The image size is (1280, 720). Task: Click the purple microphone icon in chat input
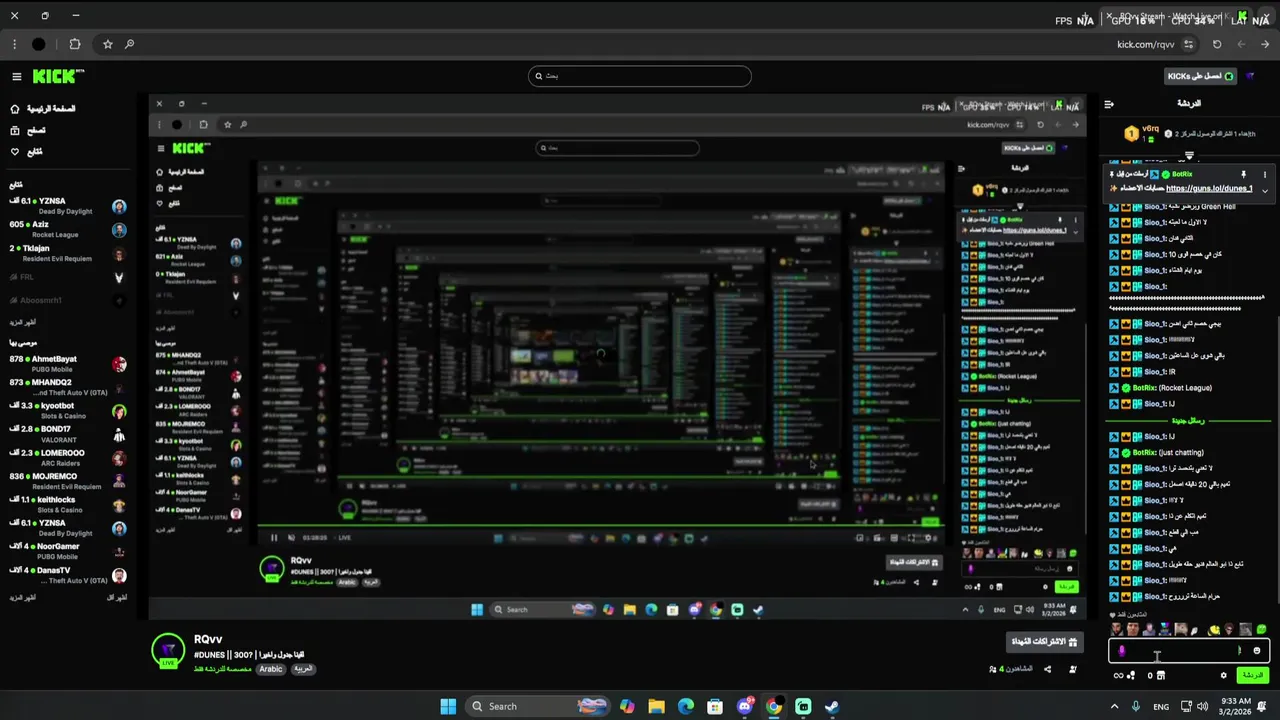click(1121, 651)
